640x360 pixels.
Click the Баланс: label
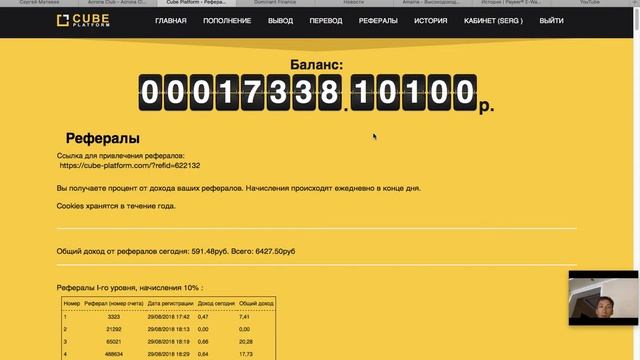click(317, 64)
